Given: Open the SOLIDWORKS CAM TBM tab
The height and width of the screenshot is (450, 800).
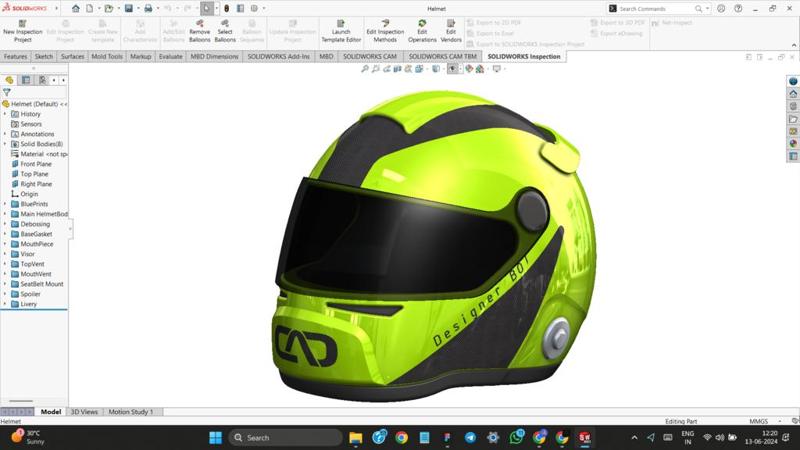Looking at the screenshot, I should pos(442,56).
